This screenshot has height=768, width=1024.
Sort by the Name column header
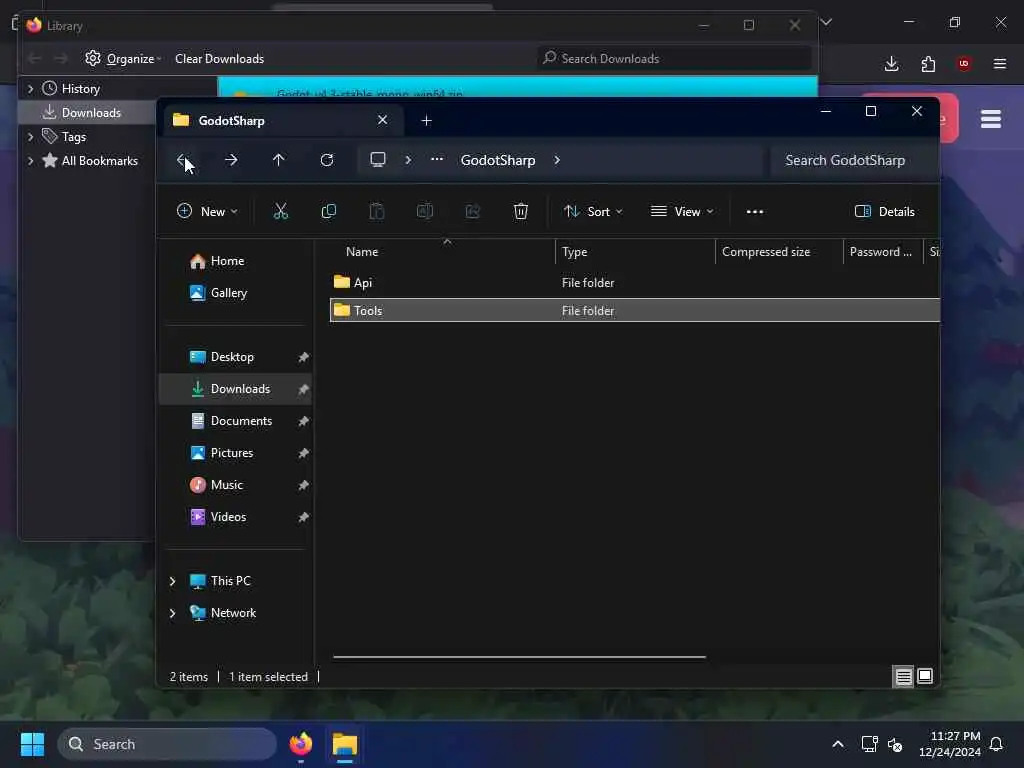[x=362, y=252]
